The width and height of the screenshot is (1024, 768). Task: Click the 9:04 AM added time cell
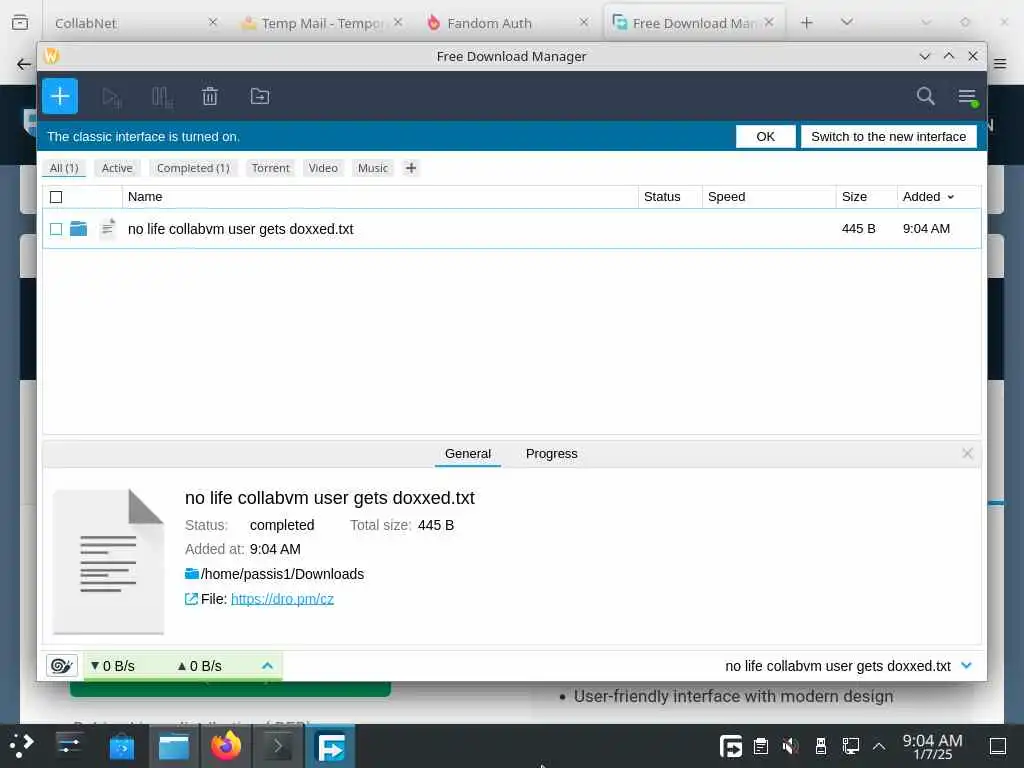coord(926,229)
